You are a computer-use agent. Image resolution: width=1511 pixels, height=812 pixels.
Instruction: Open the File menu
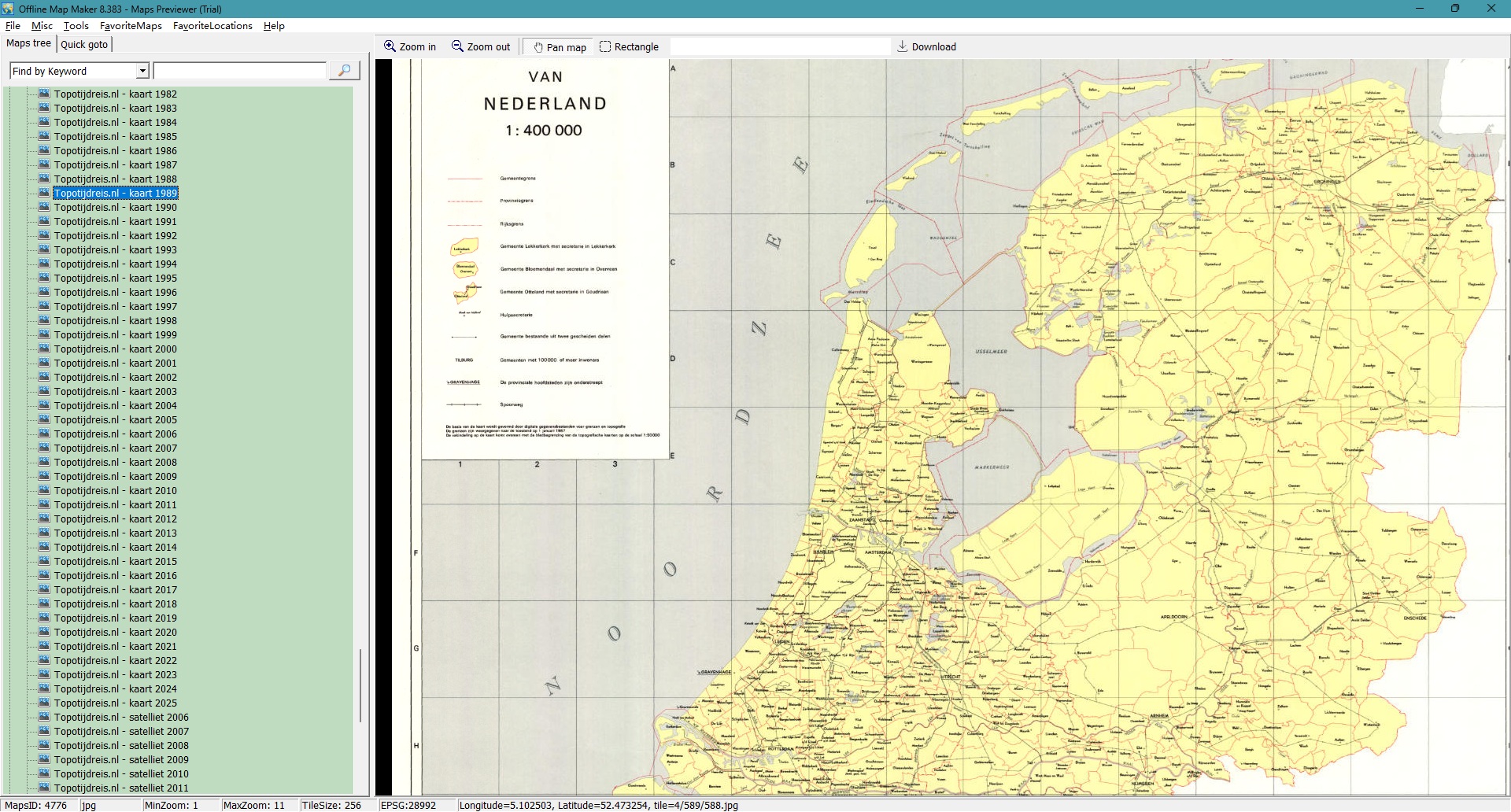(x=13, y=25)
